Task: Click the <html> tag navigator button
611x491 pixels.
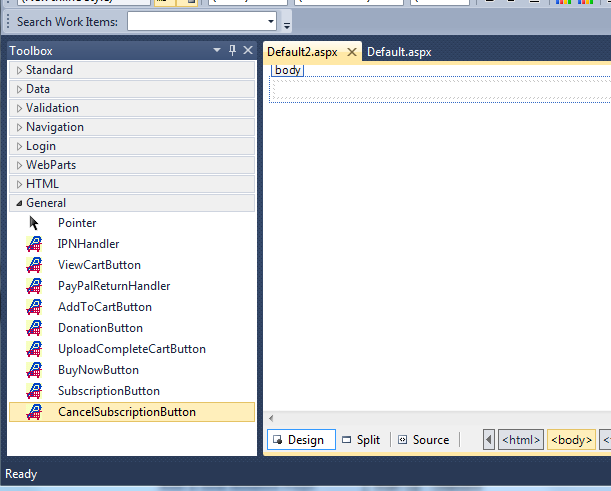Action: coord(521,440)
